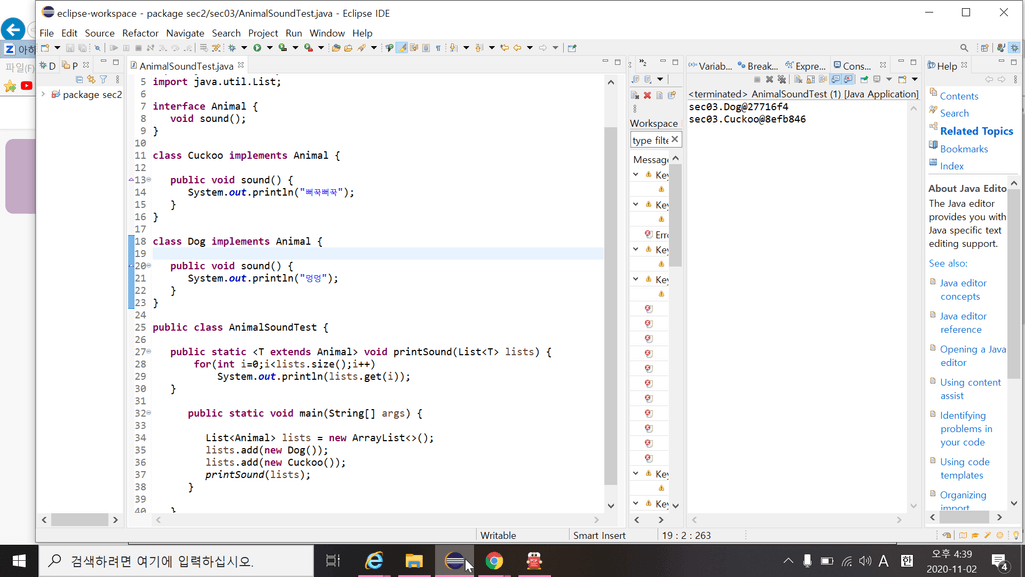Switch to the Debug perspective icon
Screen dimensions: 1025x577
pyautogui.click(x=1014, y=48)
